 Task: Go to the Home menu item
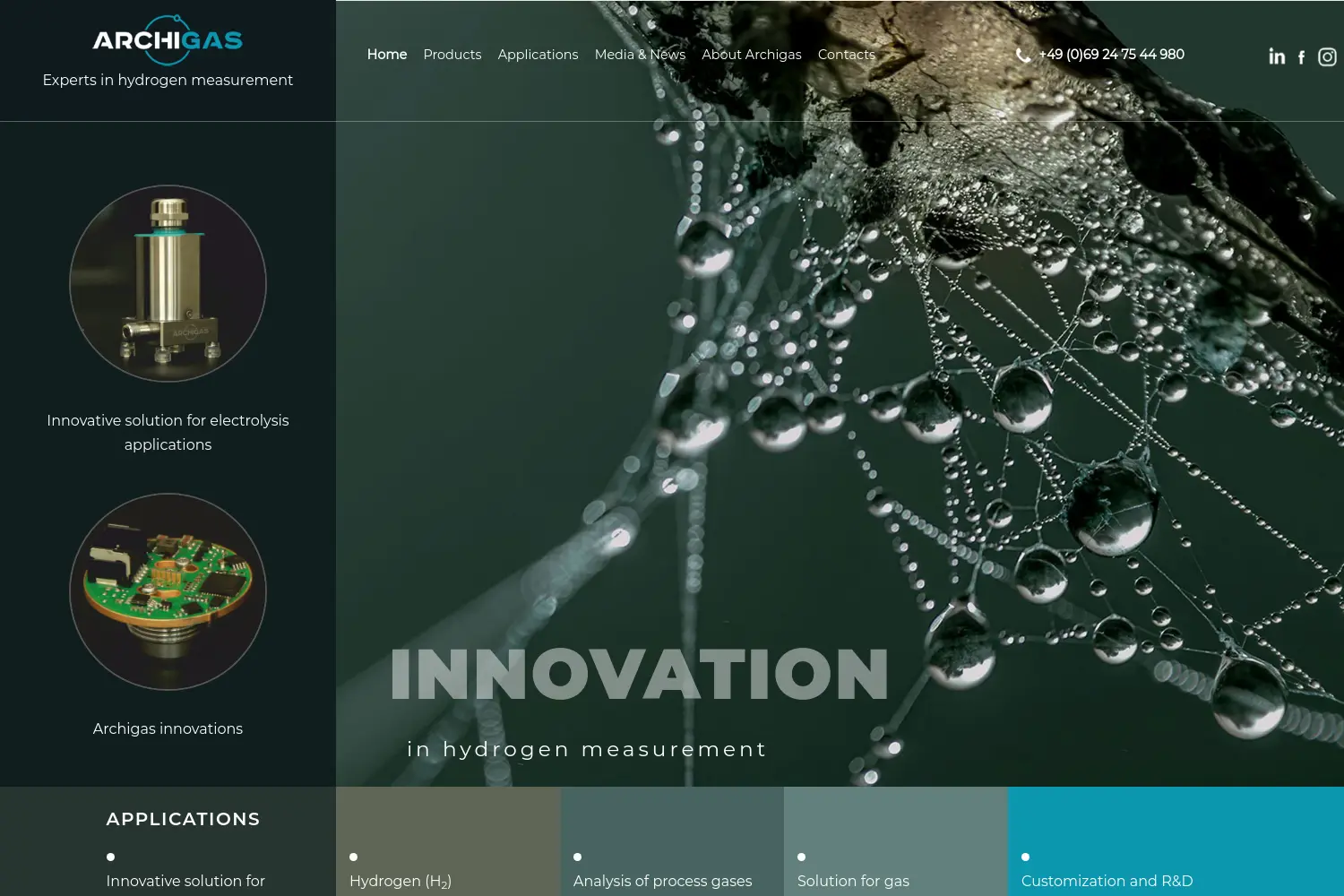387,55
